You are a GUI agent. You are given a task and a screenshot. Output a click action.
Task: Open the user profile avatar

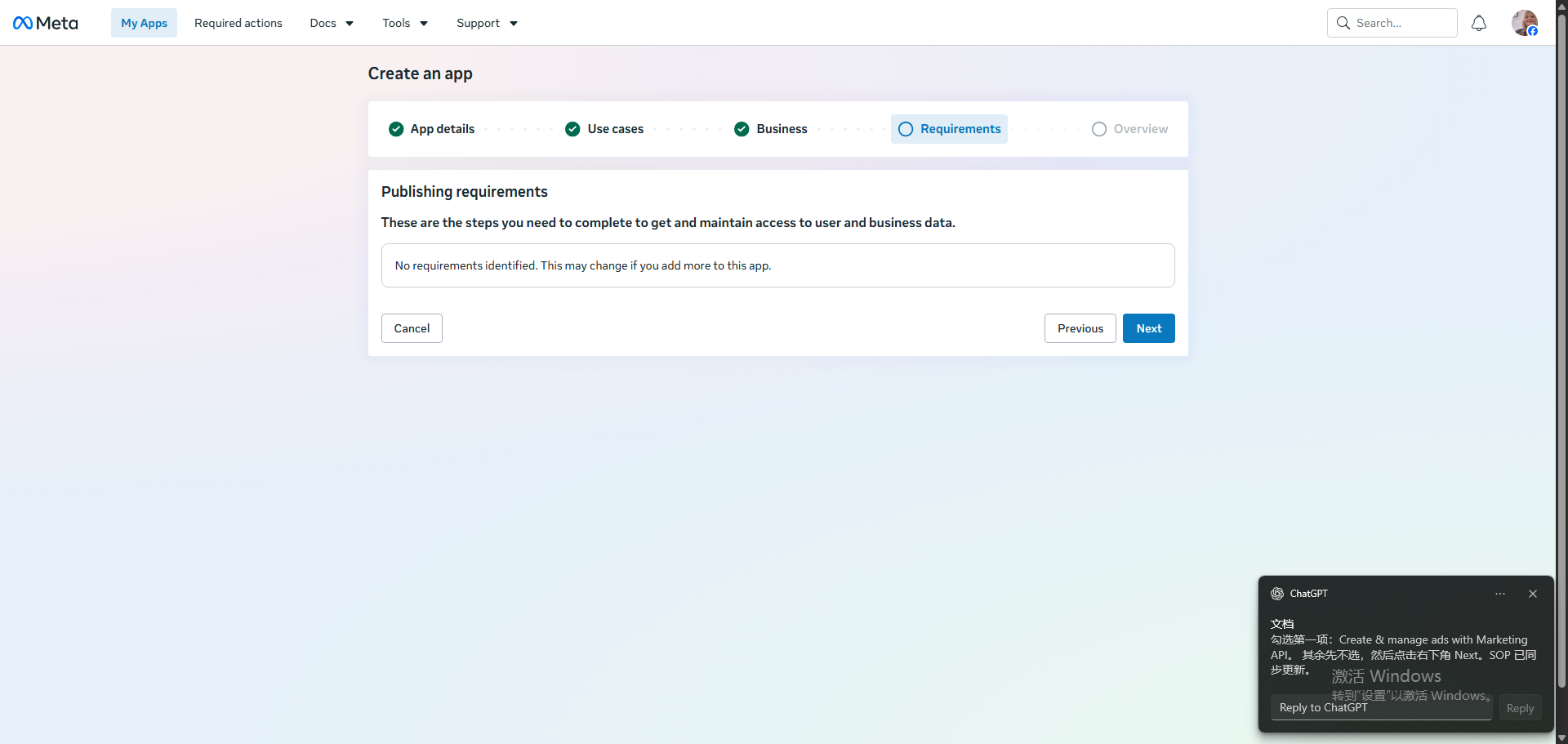(x=1525, y=23)
